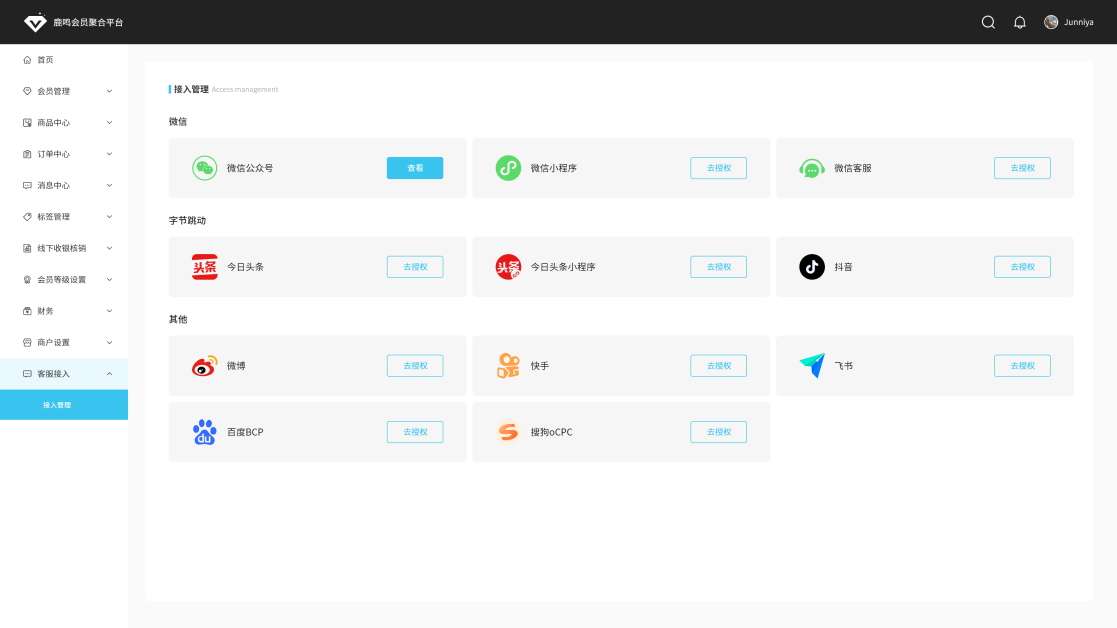1117x628 pixels.
Task: Click the 今日头条 red logo
Action: tap(204, 267)
